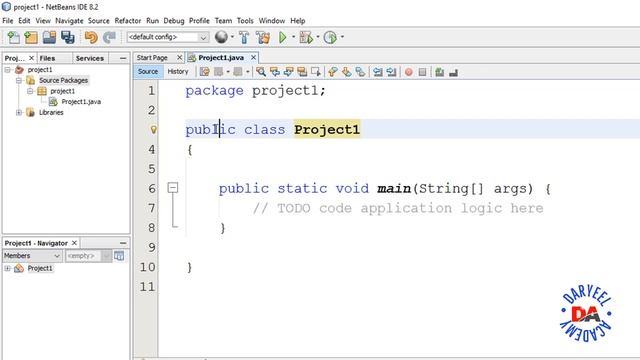Click Toggle Bookmark icon
The height and width of the screenshot is (360, 640).
coord(360,72)
